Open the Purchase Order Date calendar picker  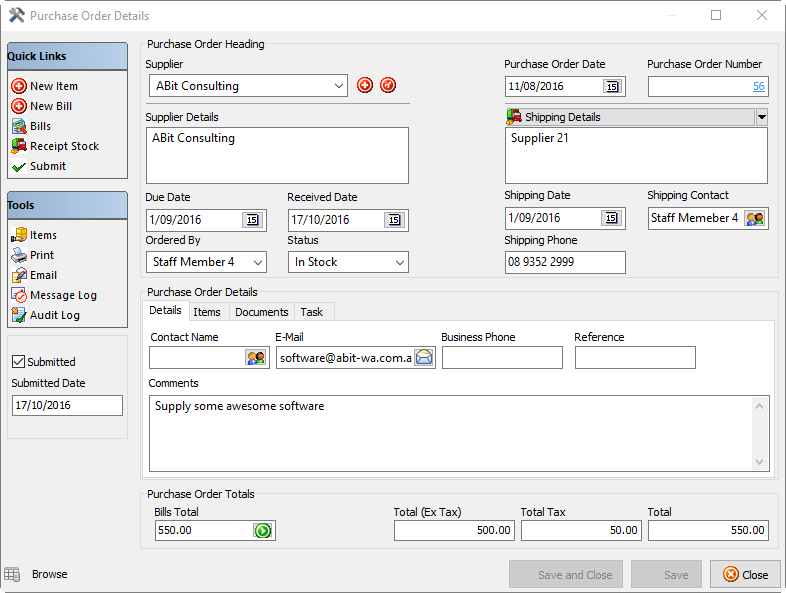click(612, 87)
